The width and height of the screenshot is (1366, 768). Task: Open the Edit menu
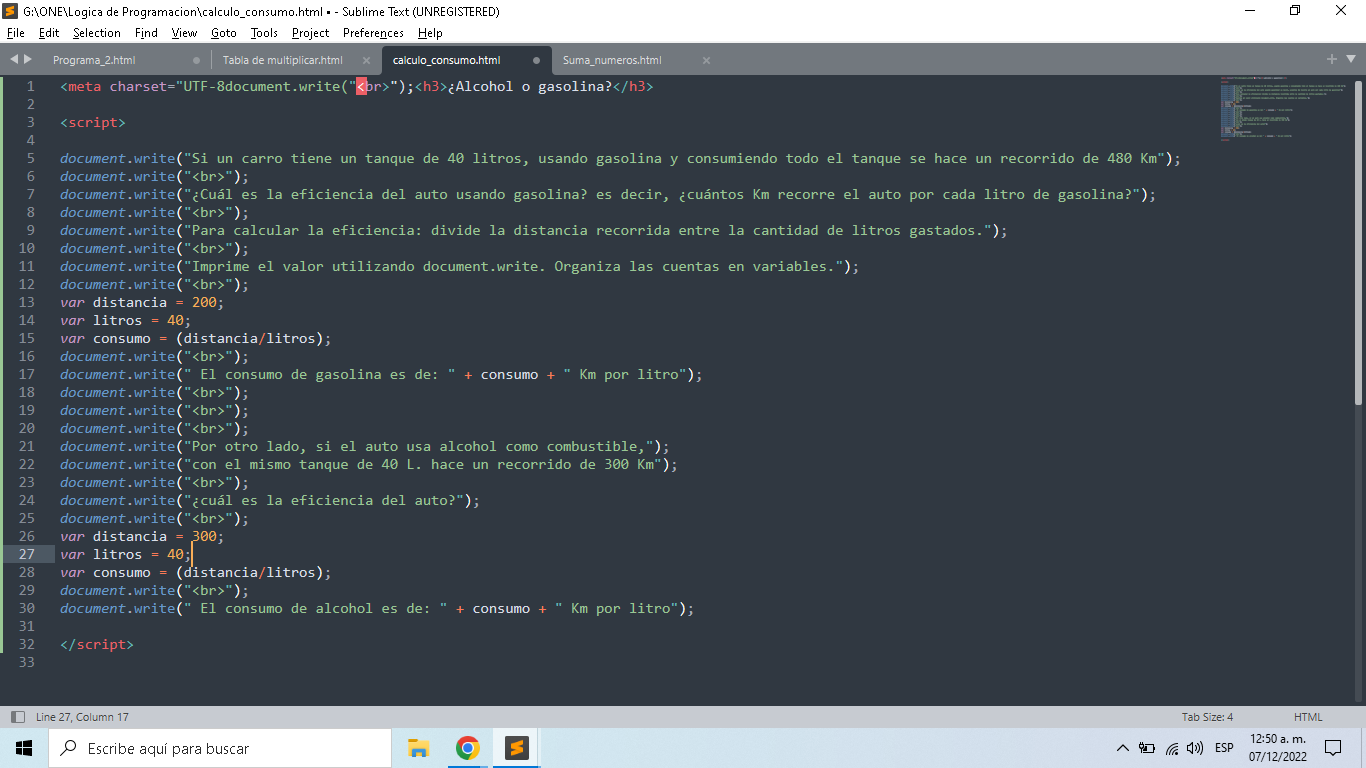(49, 33)
